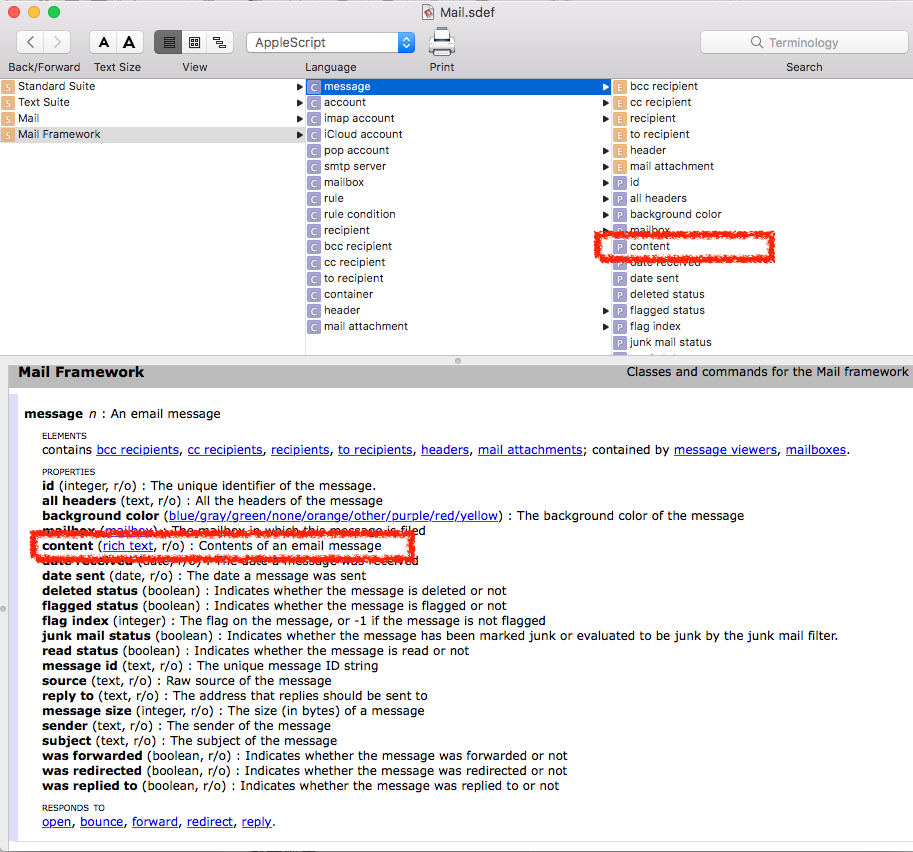Click the Forward navigation arrow
This screenshot has width=913, height=852.
pyautogui.click(x=58, y=42)
